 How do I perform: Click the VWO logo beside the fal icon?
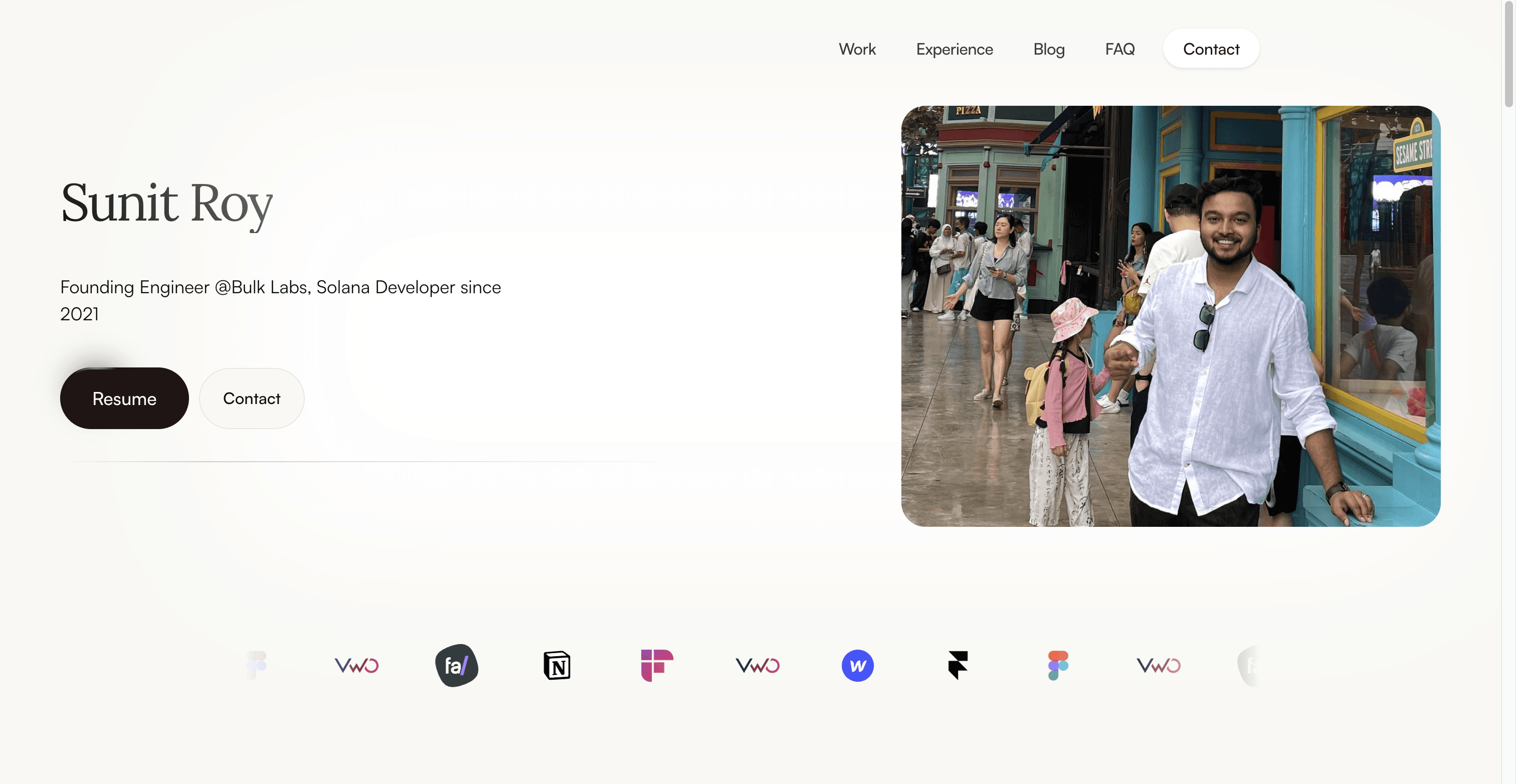pos(356,666)
